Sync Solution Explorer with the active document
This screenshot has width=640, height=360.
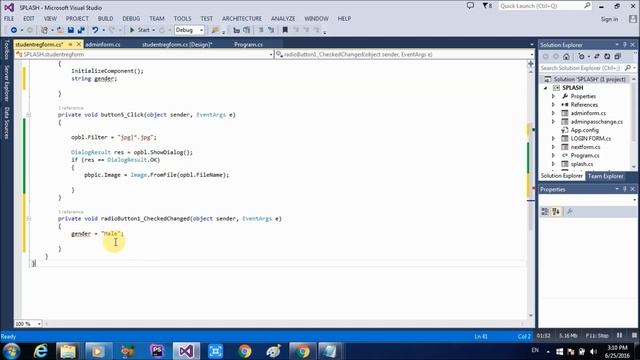coord(597,56)
